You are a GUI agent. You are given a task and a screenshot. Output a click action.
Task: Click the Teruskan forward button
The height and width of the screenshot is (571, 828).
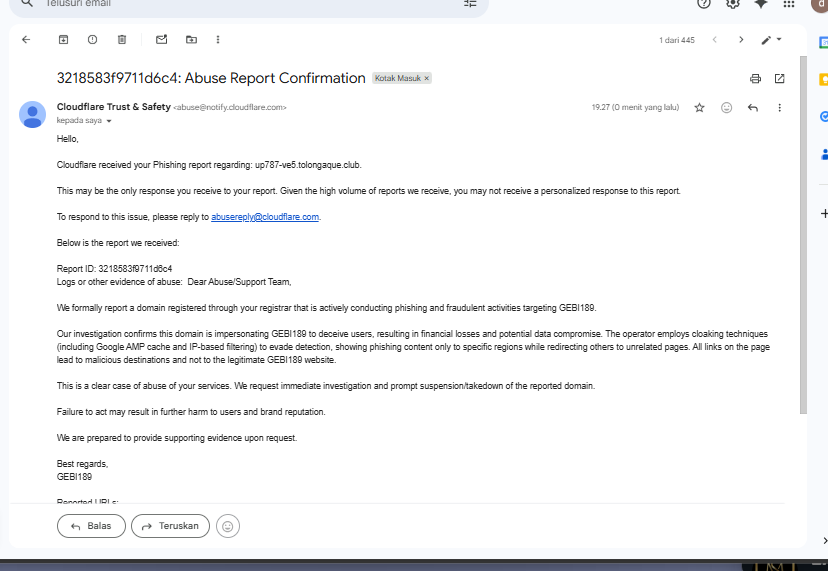point(171,526)
